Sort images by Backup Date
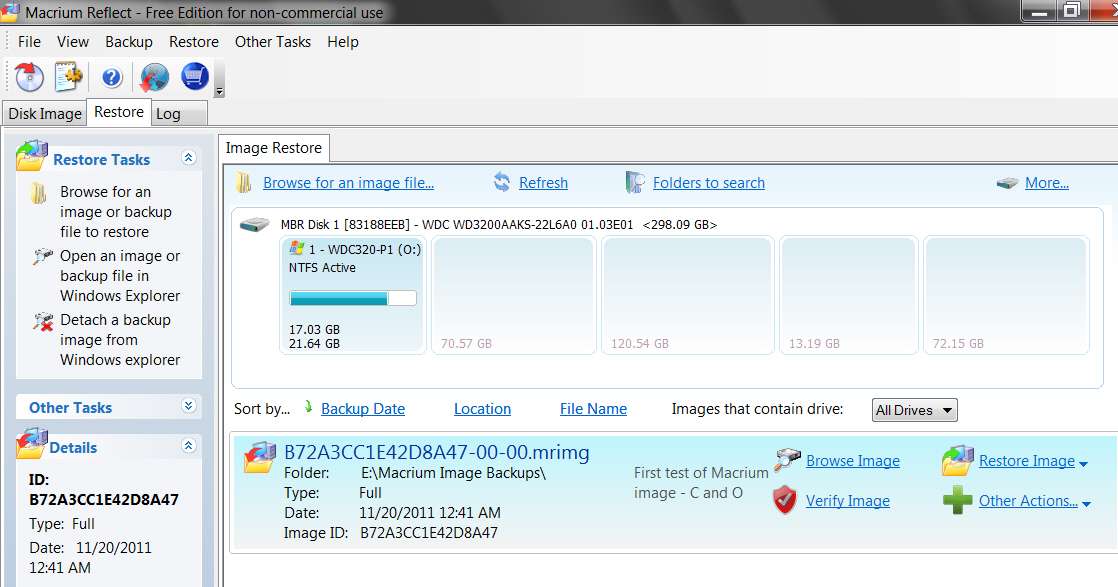Screen dimensions: 1118x587 pyautogui.click(x=363, y=409)
